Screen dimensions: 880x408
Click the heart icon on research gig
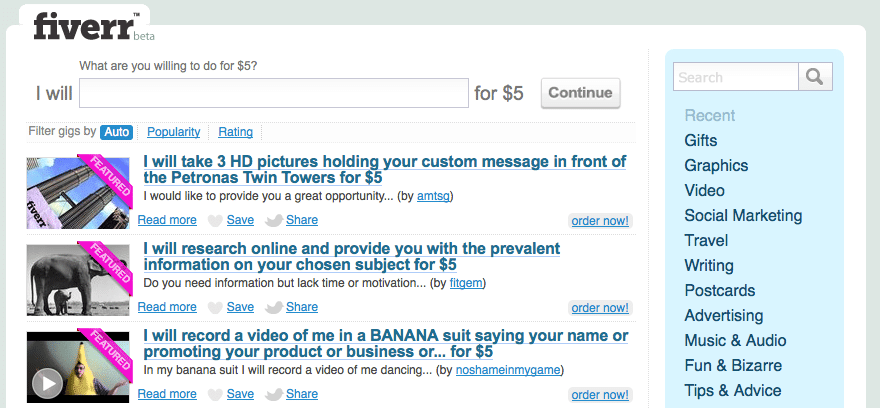pos(215,308)
